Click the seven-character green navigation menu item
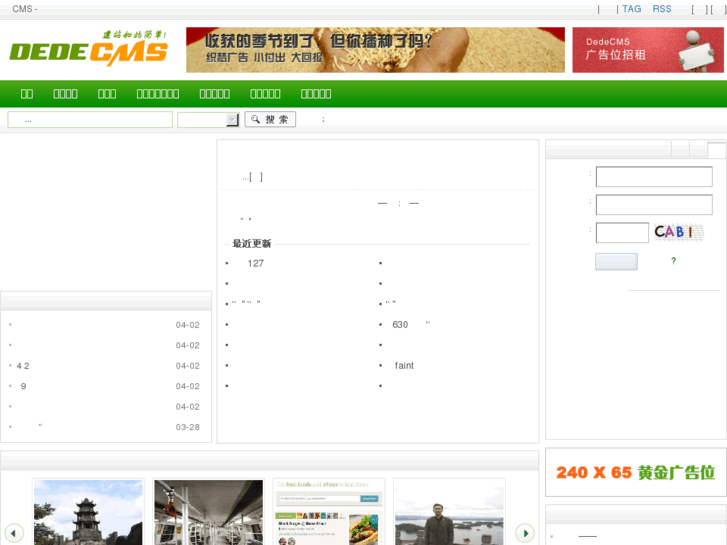Screen dimensions: 727x545 [158, 94]
